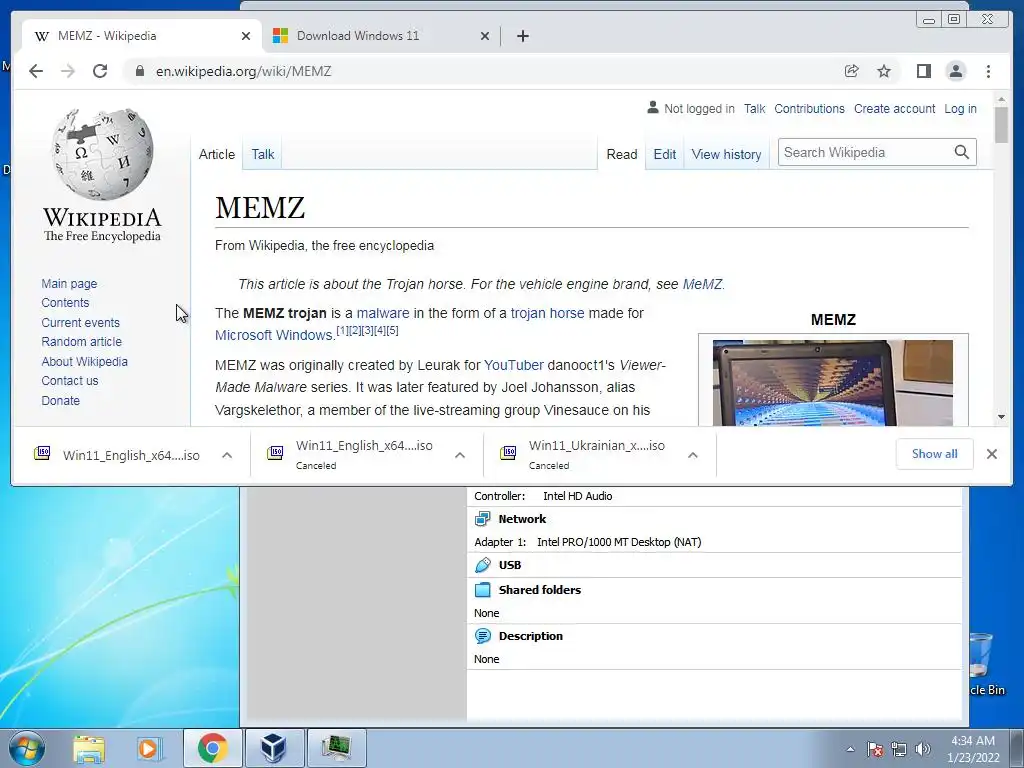
Task: Click the padlock site info icon
Action: pos(139,71)
